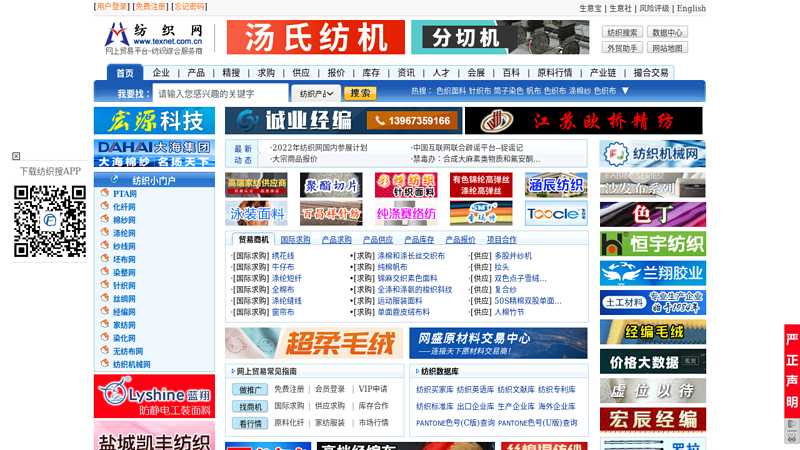Click the icon beside 化纤网
Viewport: 800px width, 450px height.
105,206
